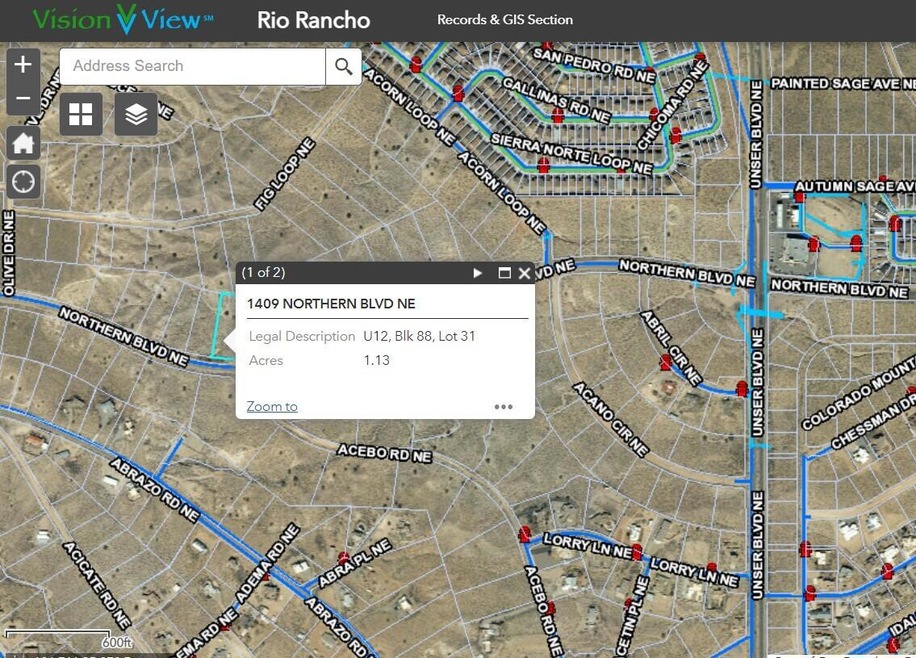Select the hydrant marker on Abril Cir NE
This screenshot has width=916, height=658.
pyautogui.click(x=666, y=362)
